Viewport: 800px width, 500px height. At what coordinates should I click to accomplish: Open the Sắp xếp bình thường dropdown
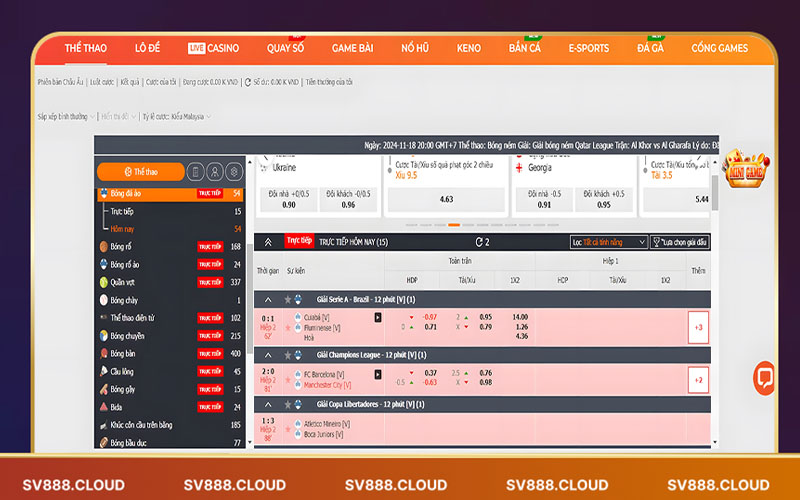pyautogui.click(x=66, y=117)
